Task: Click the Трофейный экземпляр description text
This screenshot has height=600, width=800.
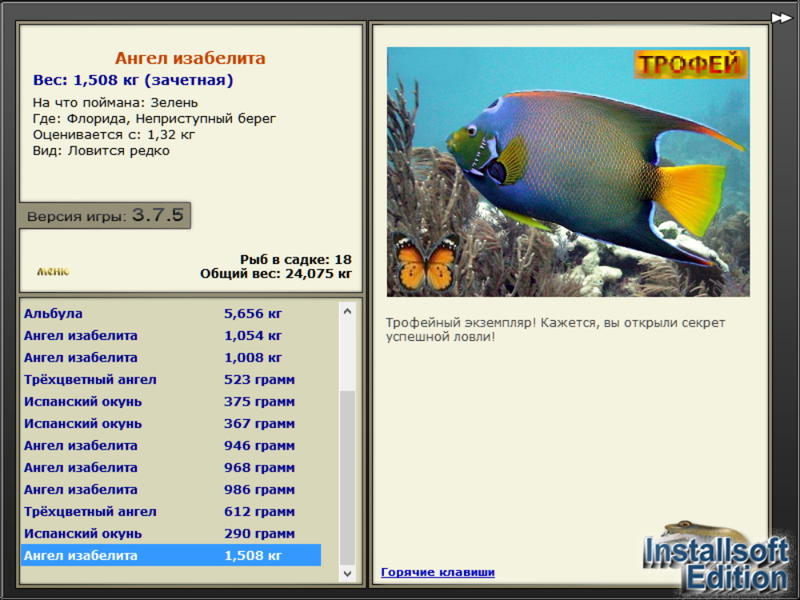Action: pos(555,330)
